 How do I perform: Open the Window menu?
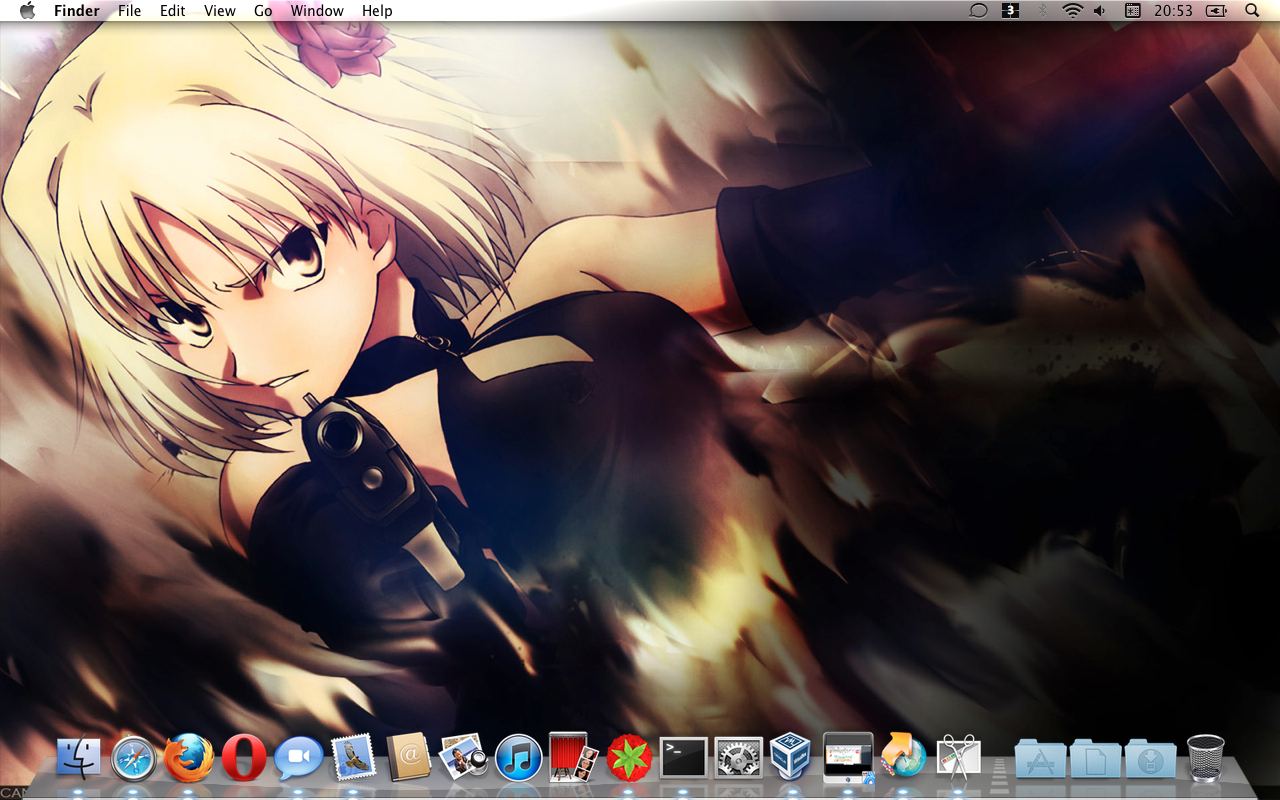(x=317, y=11)
